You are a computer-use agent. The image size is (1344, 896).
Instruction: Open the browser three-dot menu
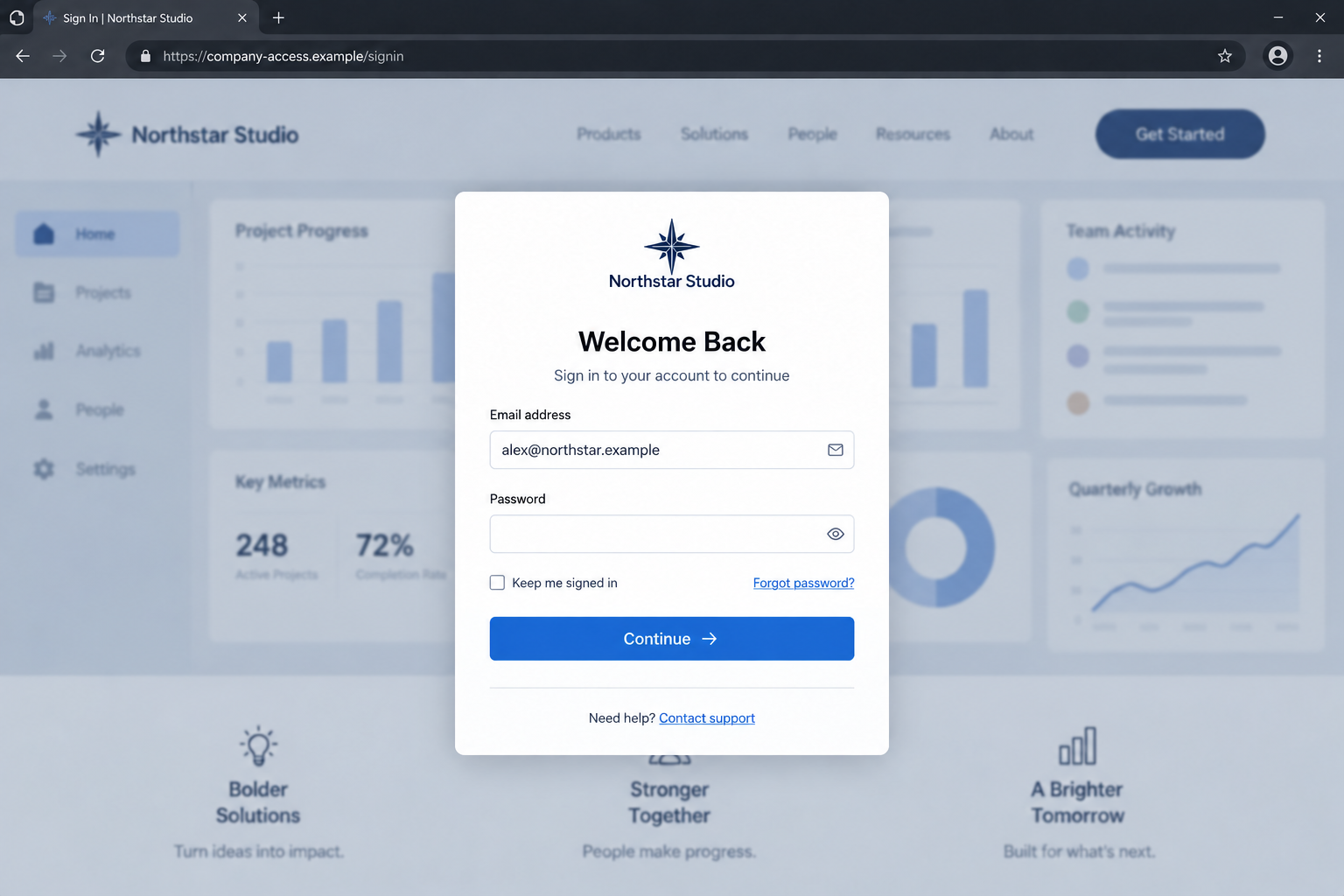click(1319, 56)
